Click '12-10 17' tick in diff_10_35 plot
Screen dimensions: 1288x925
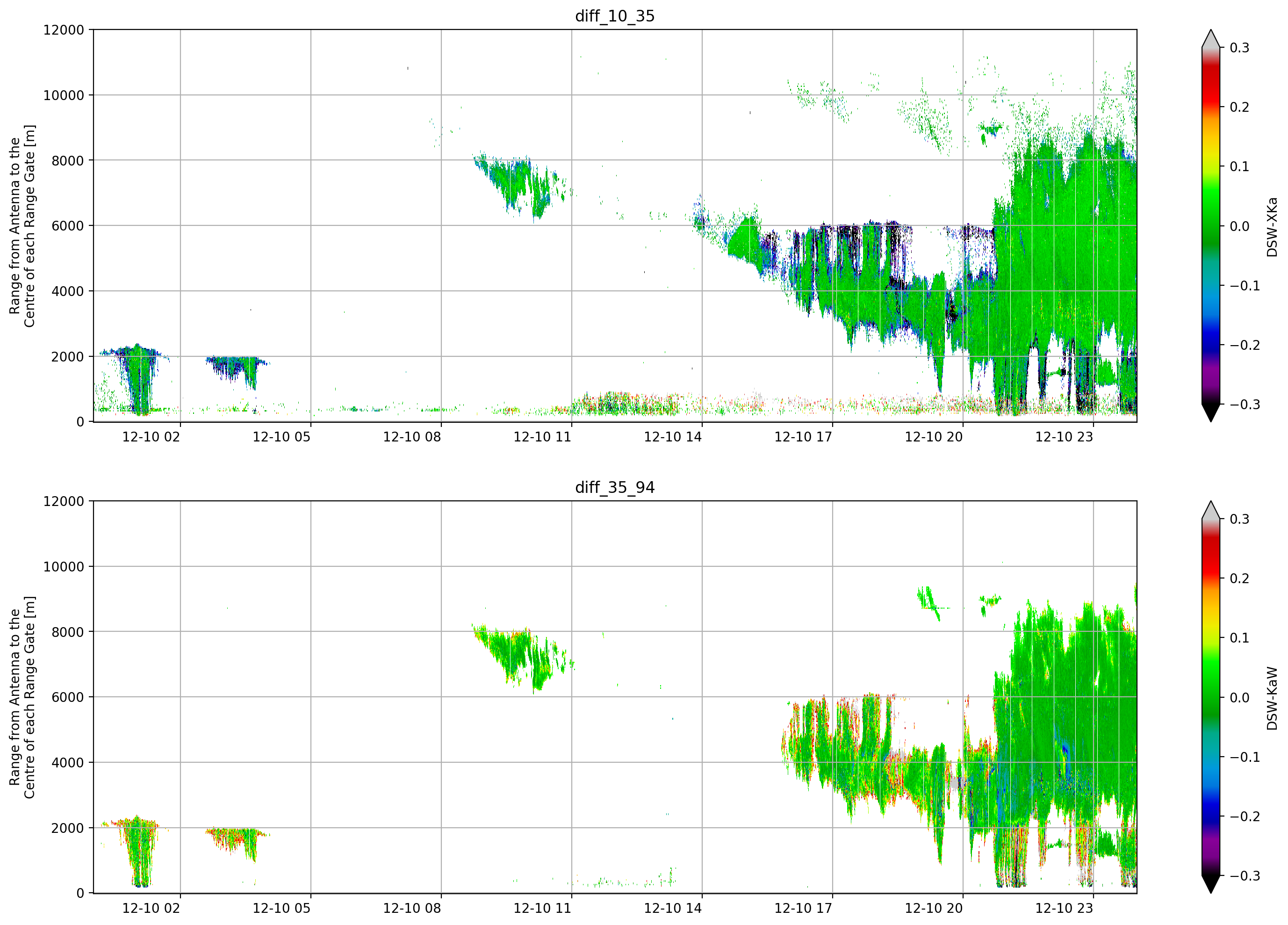804,436
